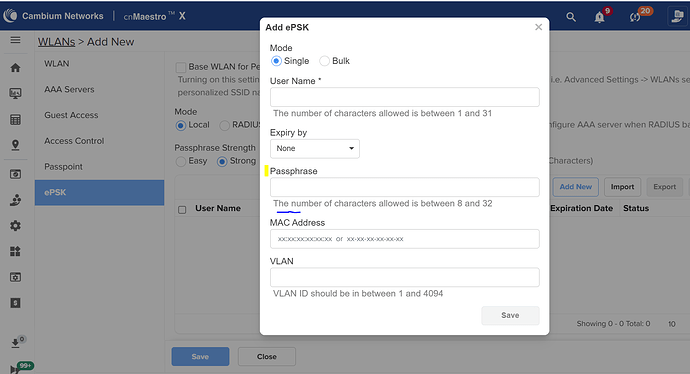The width and height of the screenshot is (690, 374).
Task: Open the star-box sidebar icon
Action: pos(15,277)
